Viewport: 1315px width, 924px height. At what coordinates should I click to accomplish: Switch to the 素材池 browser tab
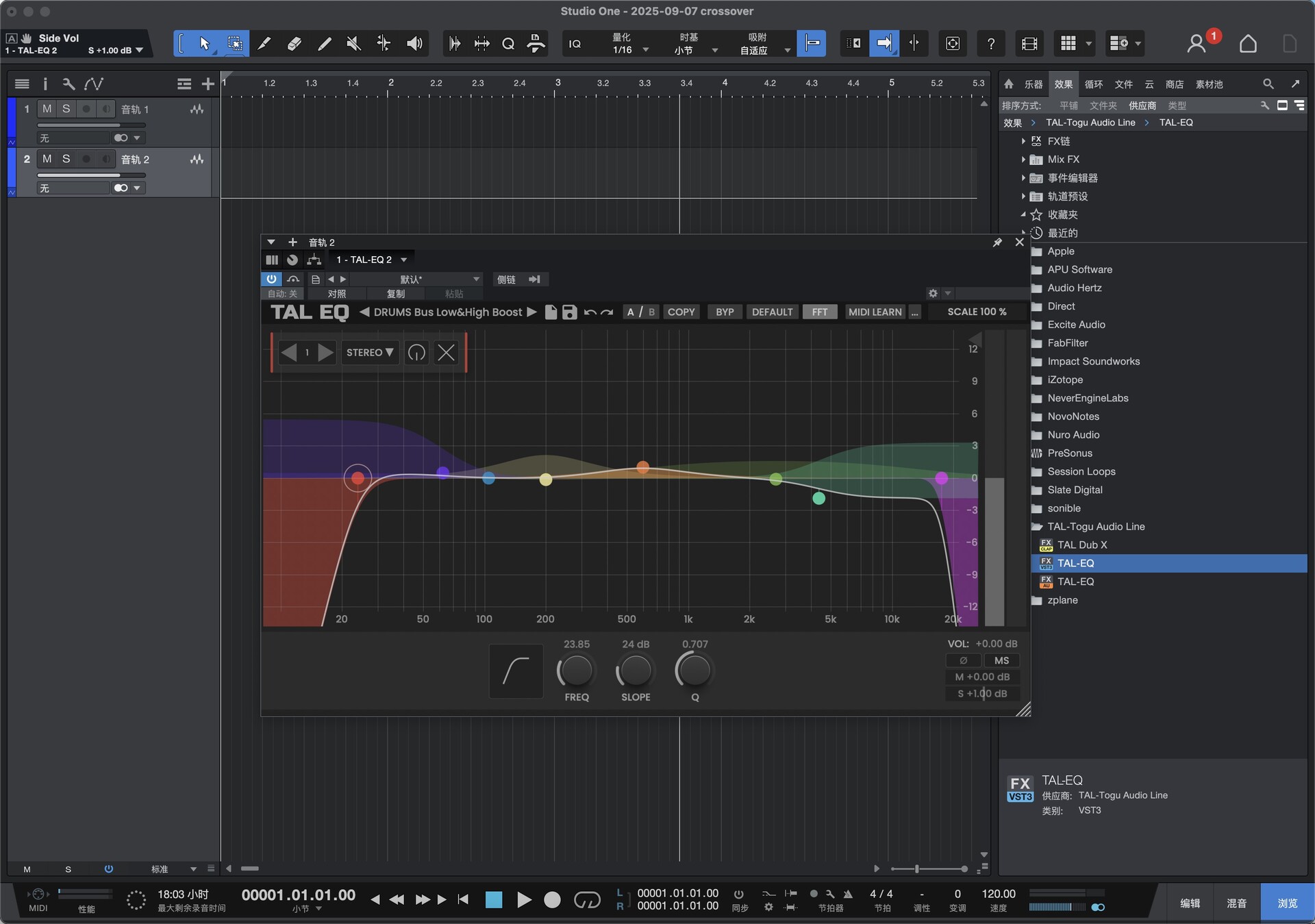[1209, 84]
